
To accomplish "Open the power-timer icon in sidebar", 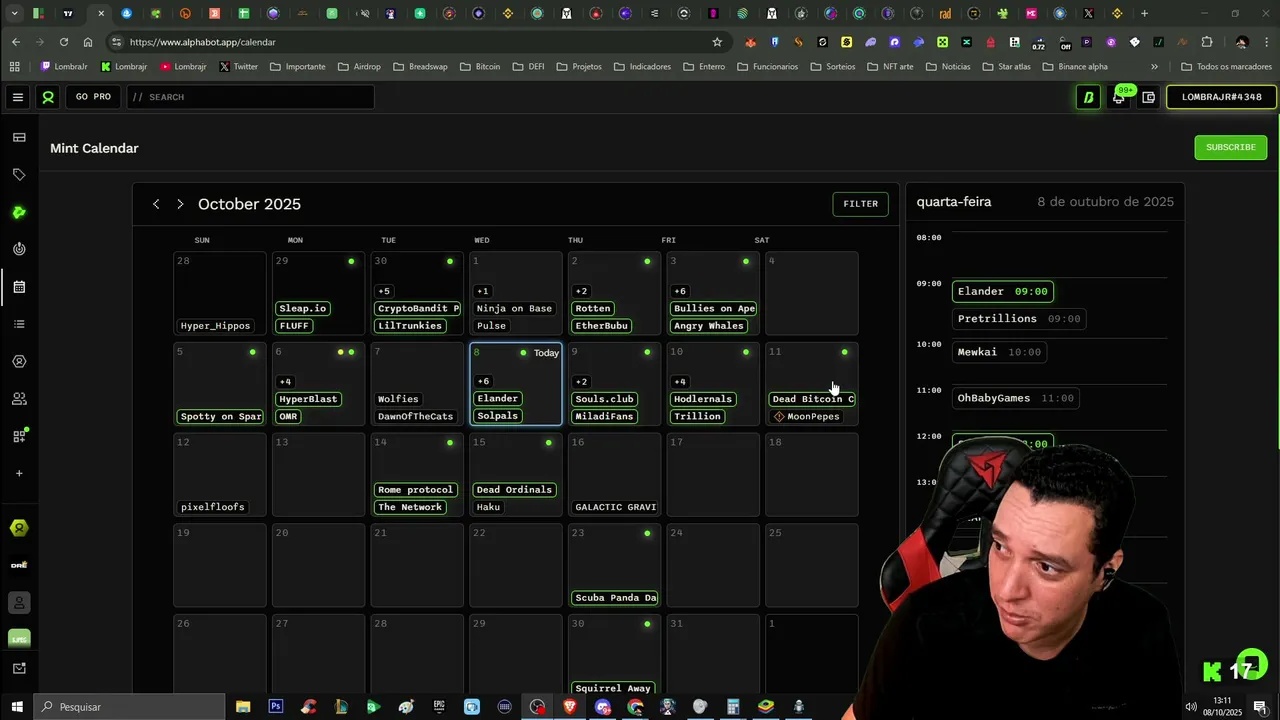I will point(19,249).
